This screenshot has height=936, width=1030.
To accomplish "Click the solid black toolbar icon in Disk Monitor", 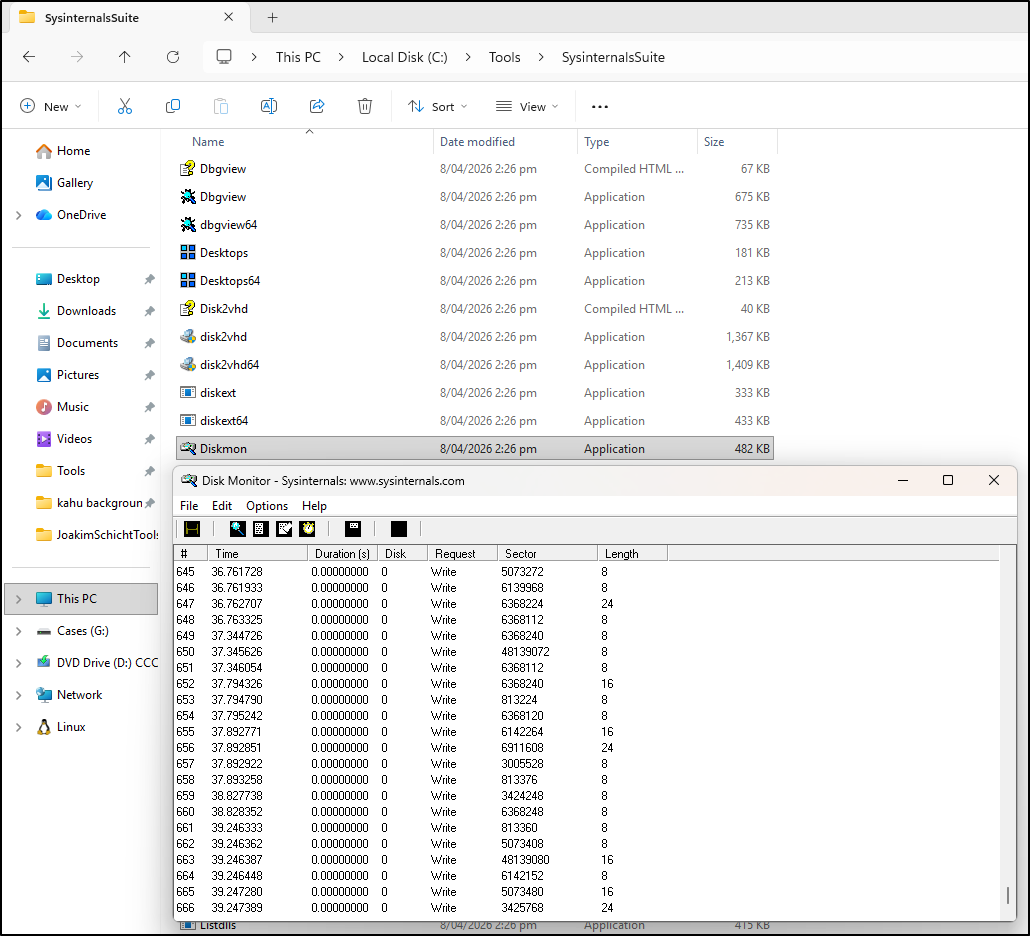I will (x=399, y=529).
